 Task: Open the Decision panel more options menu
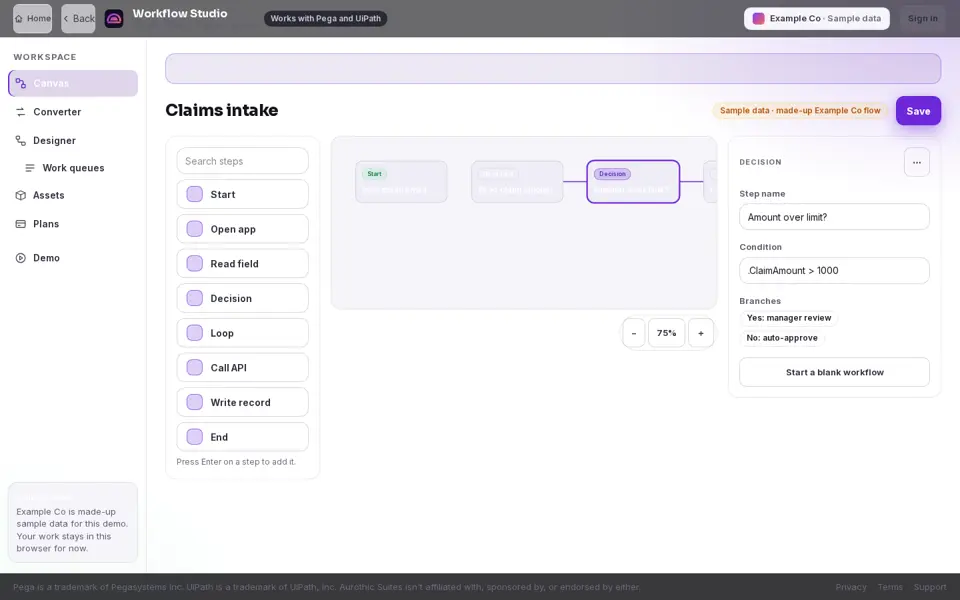(x=917, y=162)
